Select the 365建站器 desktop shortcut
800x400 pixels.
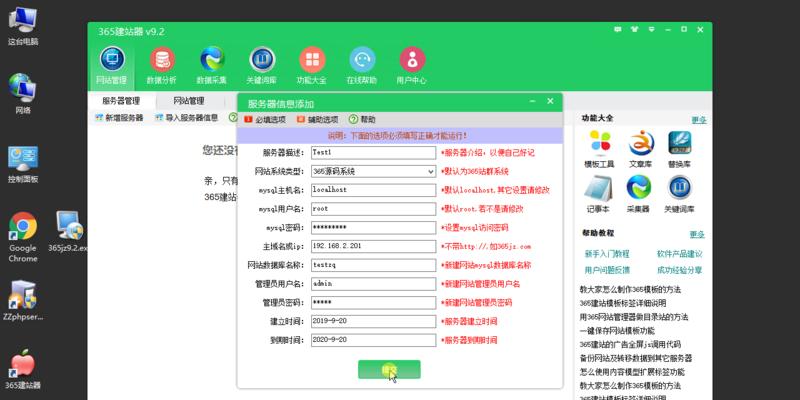23,369
